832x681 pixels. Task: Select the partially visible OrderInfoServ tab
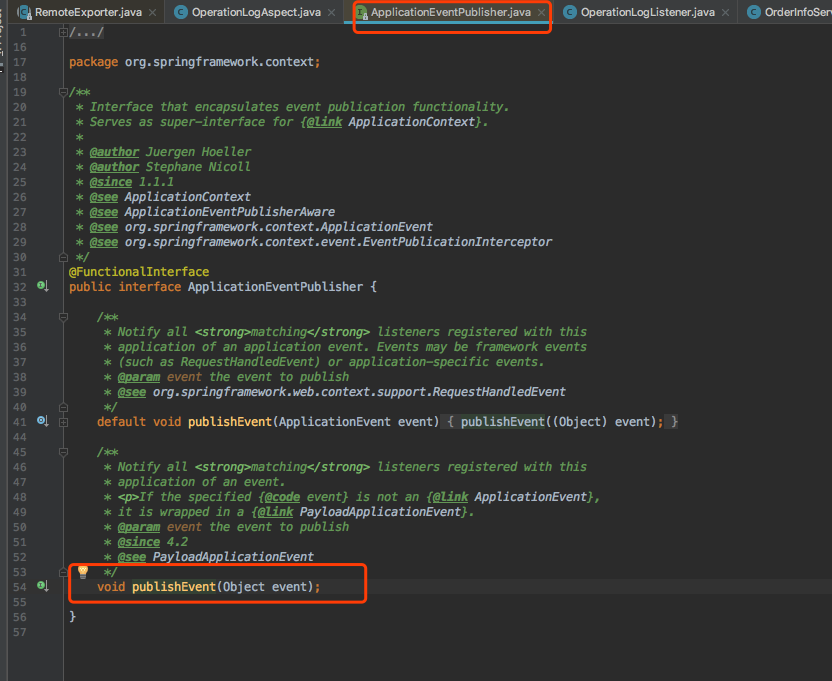[790, 13]
